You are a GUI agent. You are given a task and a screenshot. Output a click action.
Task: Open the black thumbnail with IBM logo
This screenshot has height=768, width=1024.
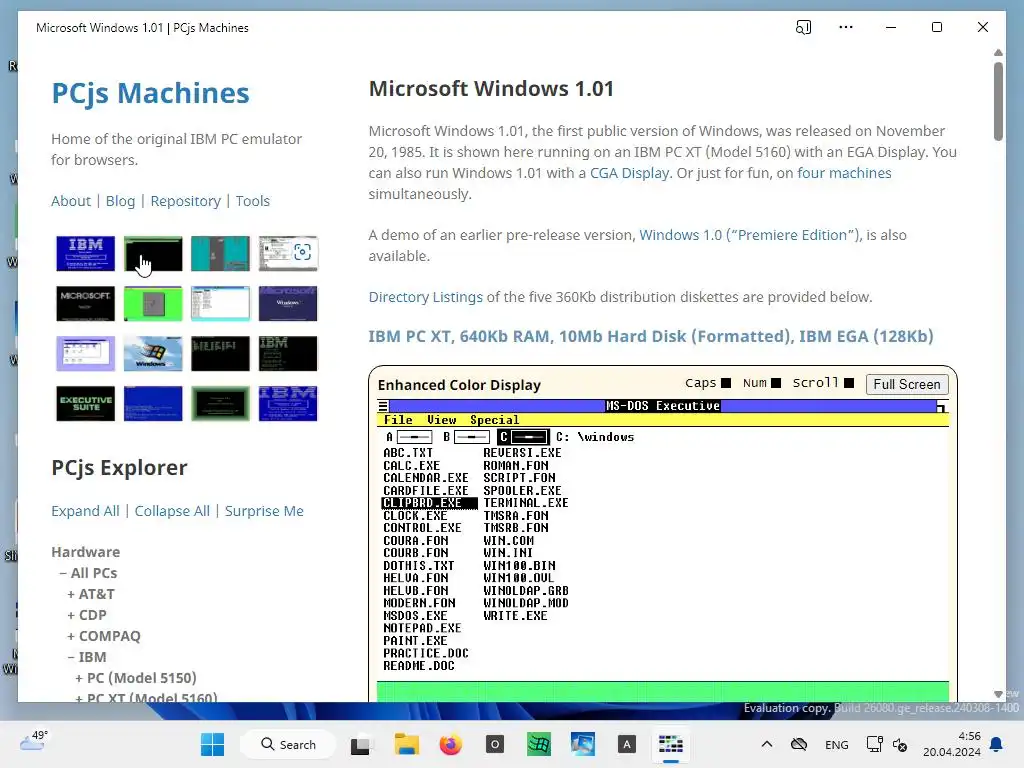point(288,353)
